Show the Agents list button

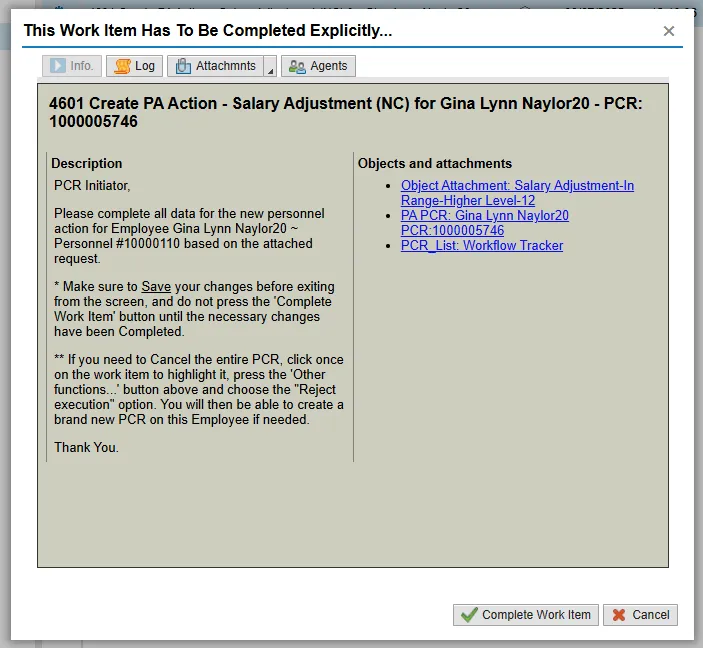[x=318, y=66]
